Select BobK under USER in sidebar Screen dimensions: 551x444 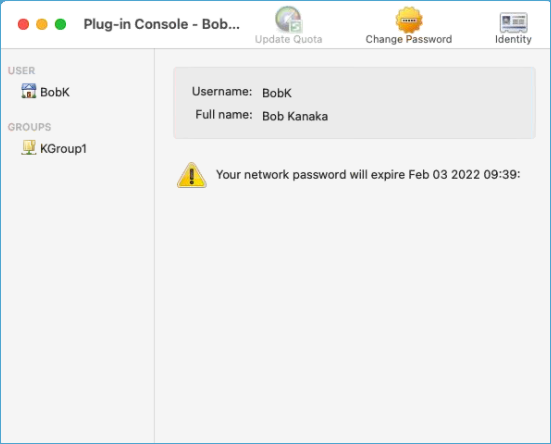coord(55,92)
